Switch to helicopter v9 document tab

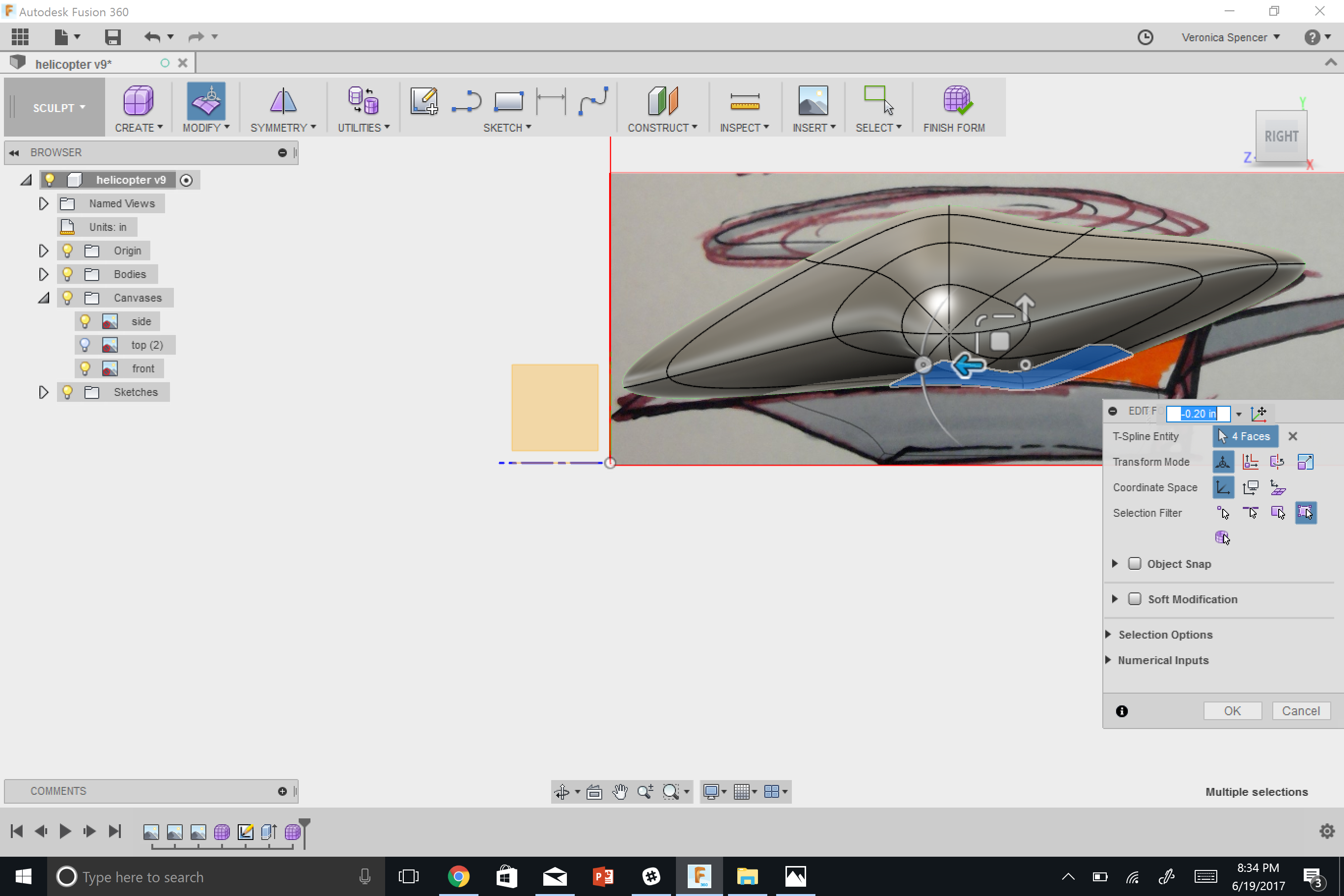[73, 64]
